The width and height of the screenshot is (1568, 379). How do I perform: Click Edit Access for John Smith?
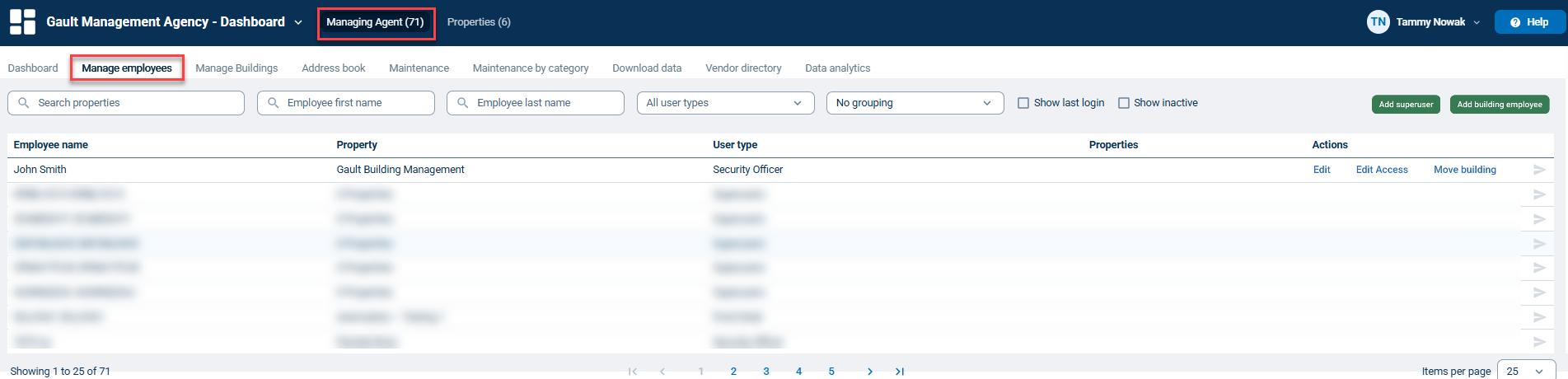(x=1382, y=170)
